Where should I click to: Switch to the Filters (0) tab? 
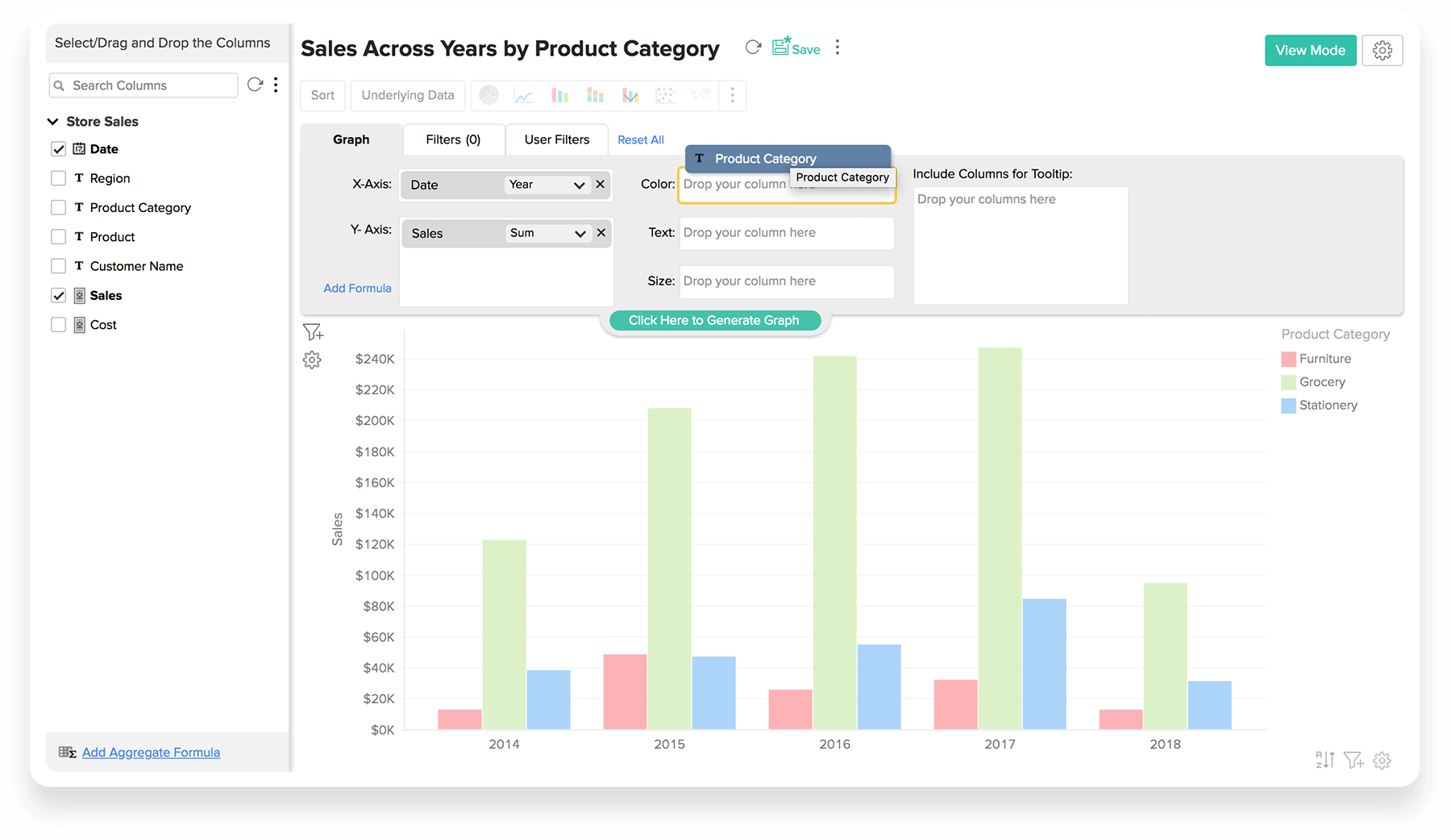pyautogui.click(x=453, y=139)
